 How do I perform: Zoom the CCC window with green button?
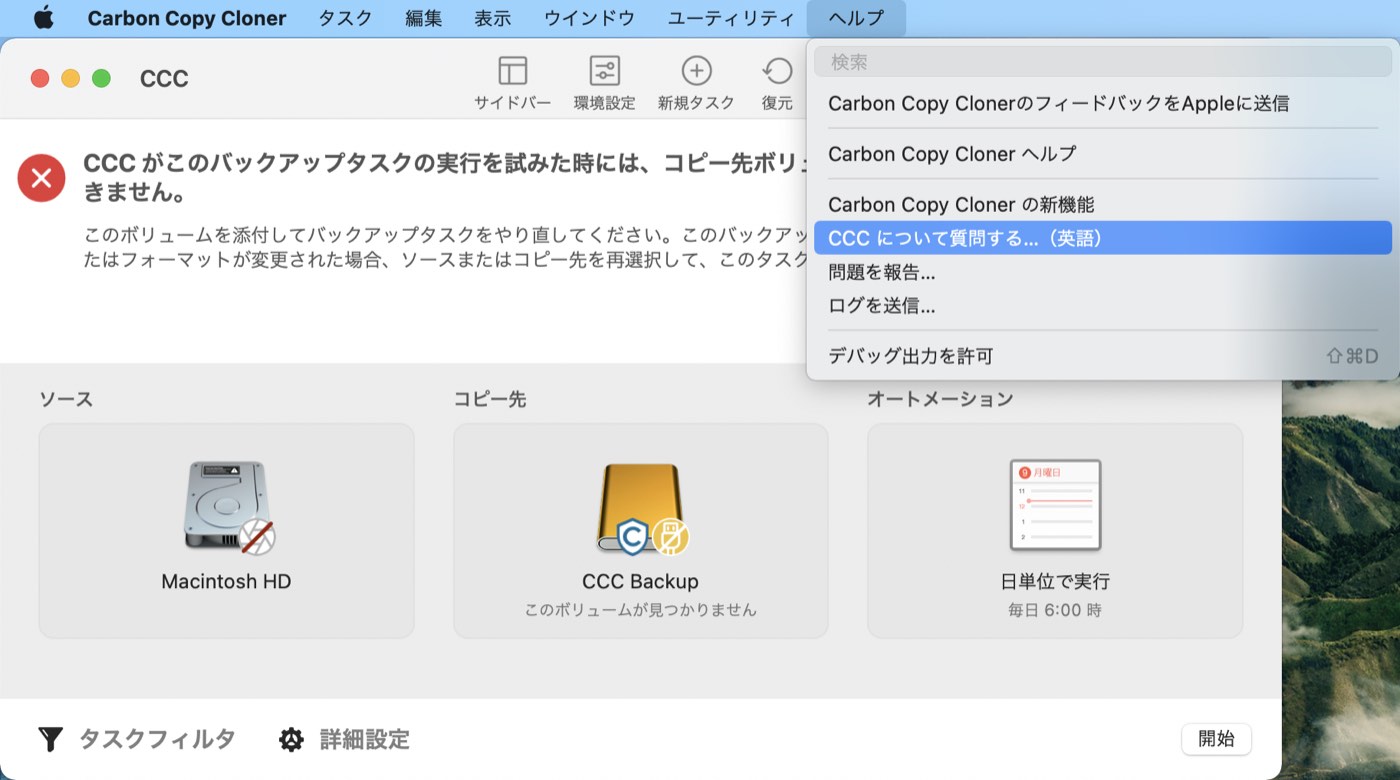pyautogui.click(x=101, y=79)
